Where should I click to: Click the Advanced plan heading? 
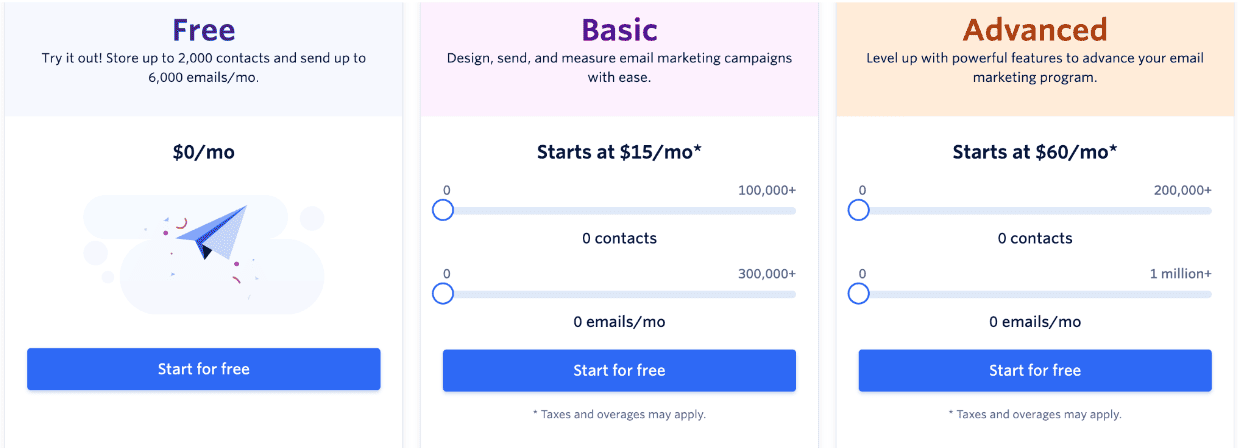coord(1035,28)
